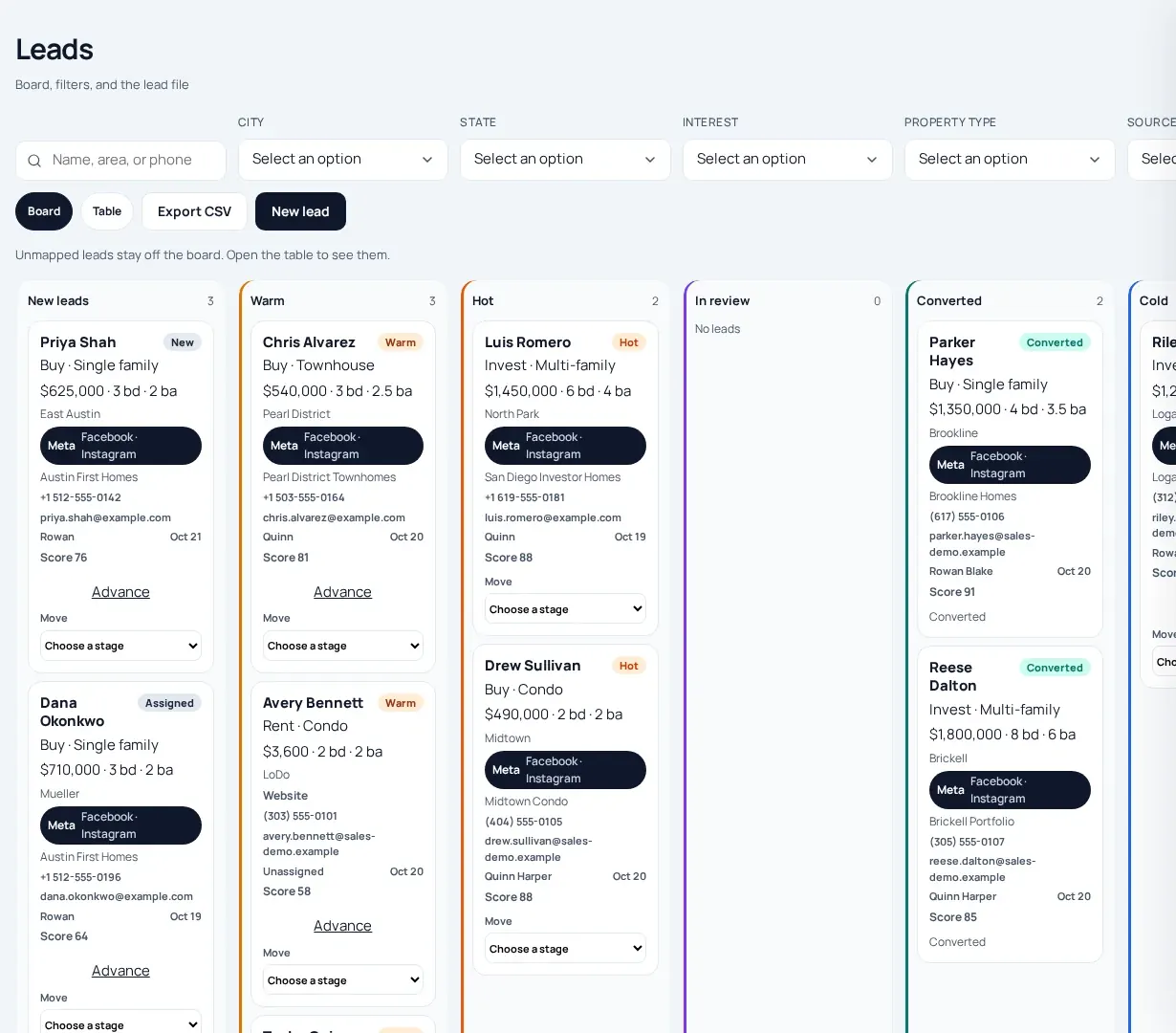This screenshot has height=1033, width=1176.
Task: Click the Warm column header
Action: (x=268, y=300)
